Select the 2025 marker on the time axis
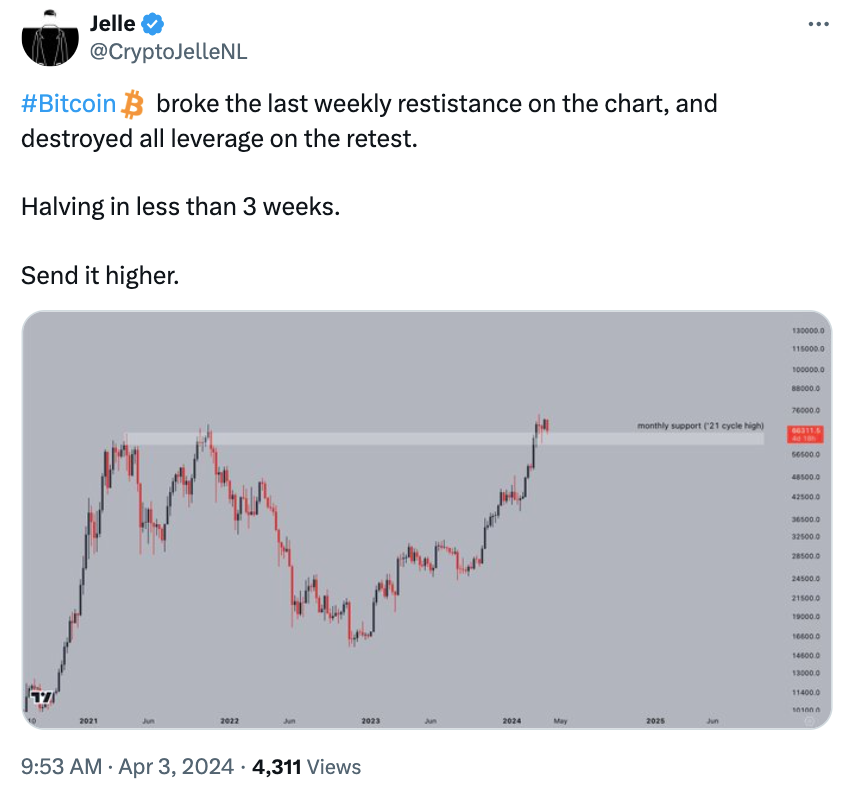 point(655,721)
